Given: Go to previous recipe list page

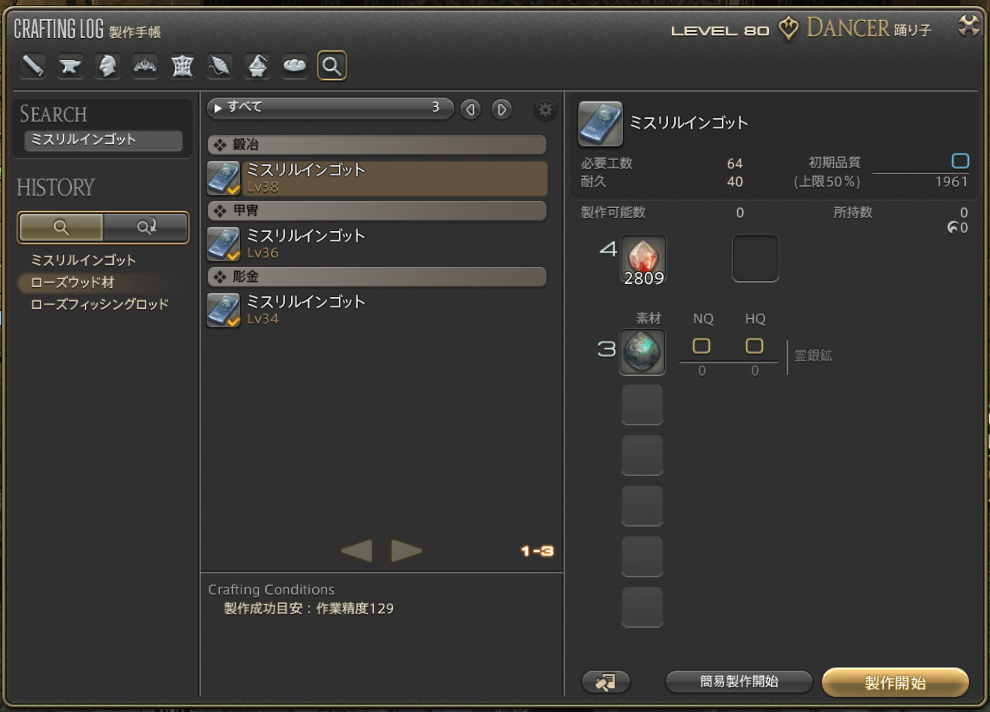Looking at the screenshot, I should click(x=357, y=550).
